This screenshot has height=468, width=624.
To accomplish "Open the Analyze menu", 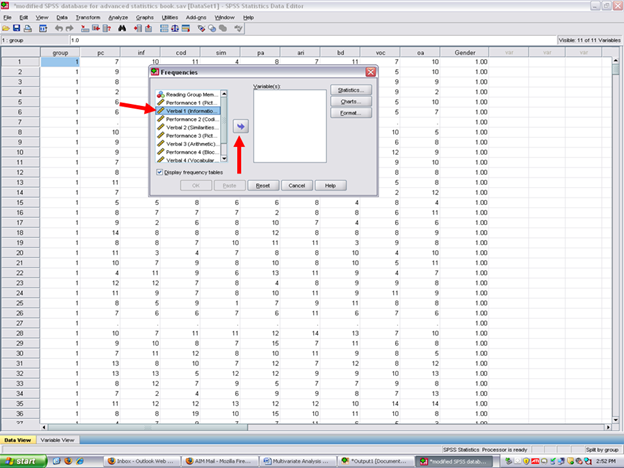I will [117, 17].
